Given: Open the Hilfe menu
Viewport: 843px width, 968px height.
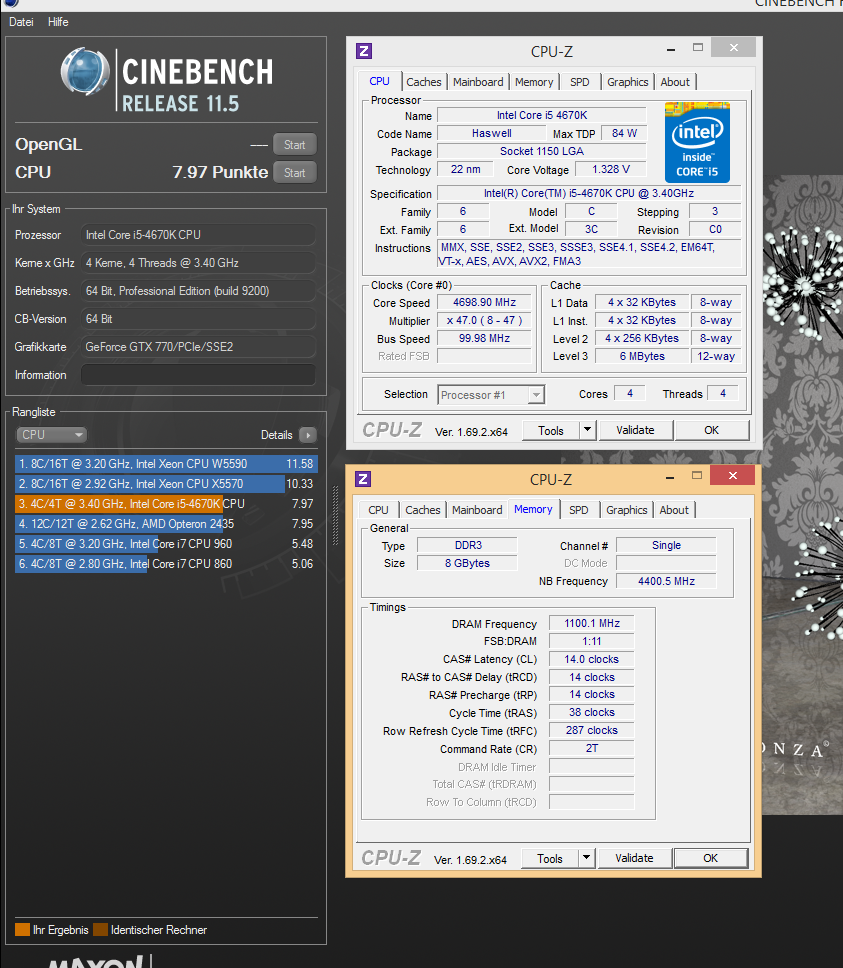Looking at the screenshot, I should 58,22.
